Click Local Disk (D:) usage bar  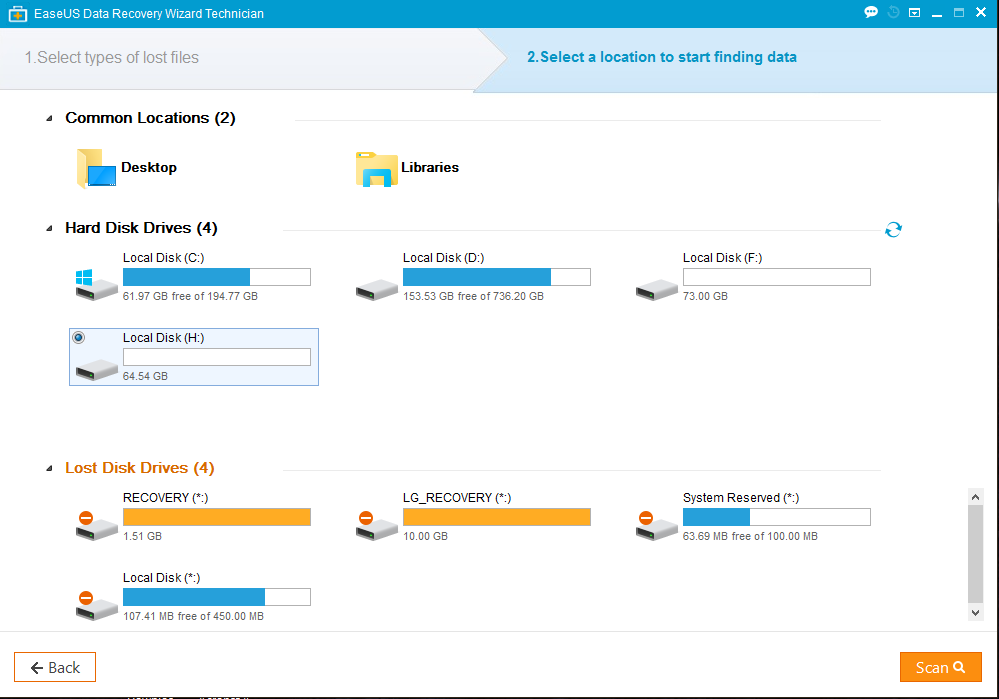(497, 277)
